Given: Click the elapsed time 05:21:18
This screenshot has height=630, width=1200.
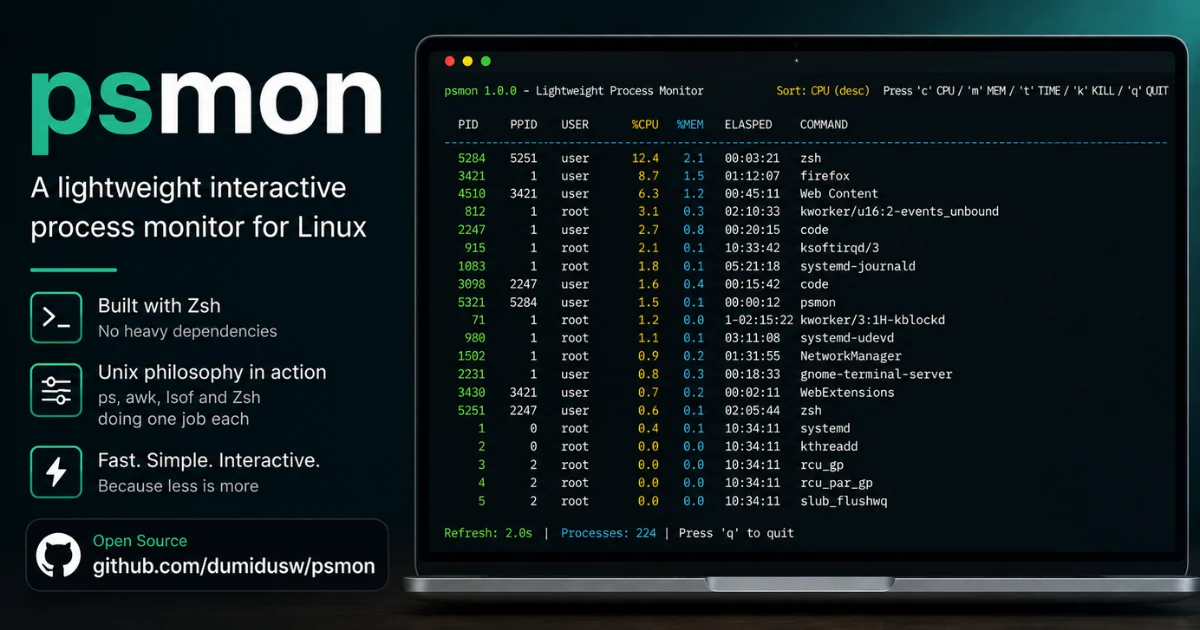Looking at the screenshot, I should (752, 266).
